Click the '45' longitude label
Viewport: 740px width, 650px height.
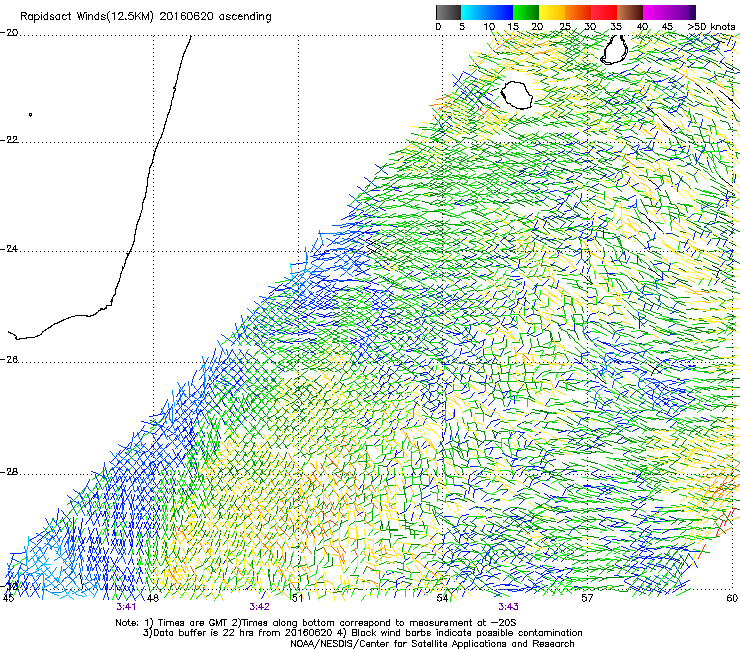[8, 598]
